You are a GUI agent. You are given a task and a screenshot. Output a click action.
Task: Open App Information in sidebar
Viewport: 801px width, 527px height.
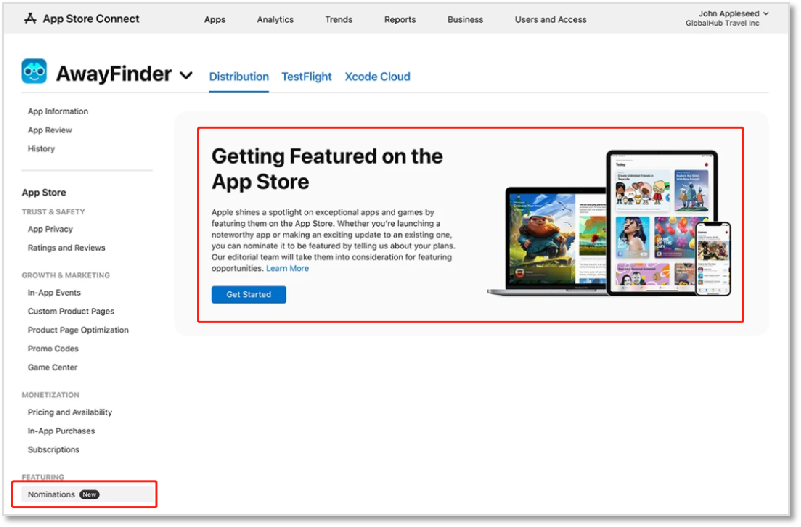[x=58, y=111]
